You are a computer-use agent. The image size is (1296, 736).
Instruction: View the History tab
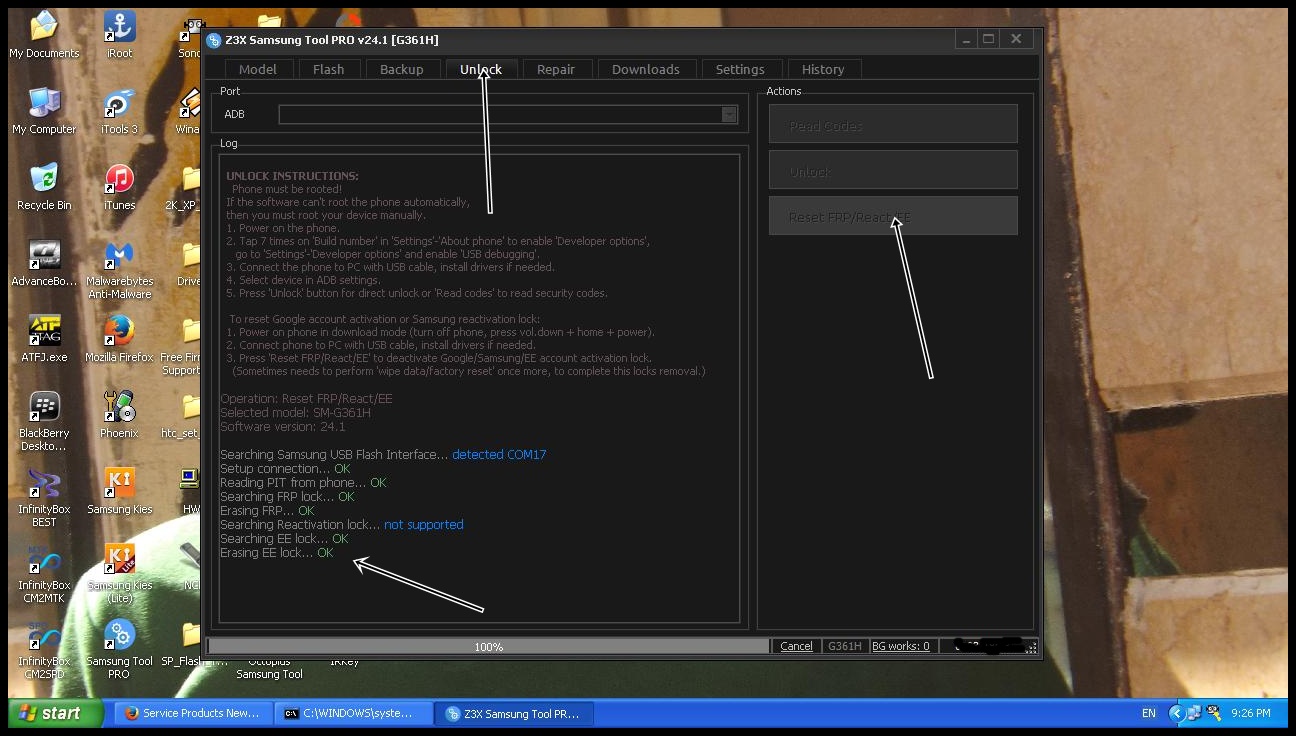tap(823, 69)
